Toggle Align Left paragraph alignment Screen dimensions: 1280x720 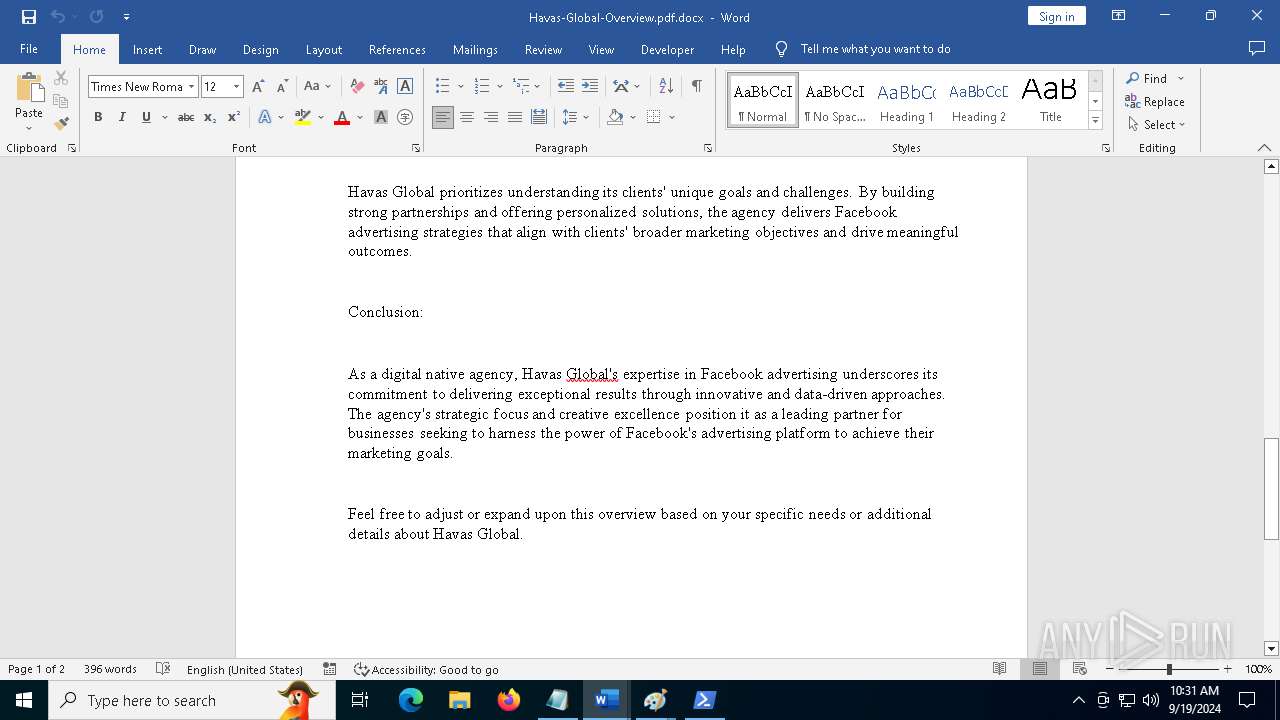point(443,118)
